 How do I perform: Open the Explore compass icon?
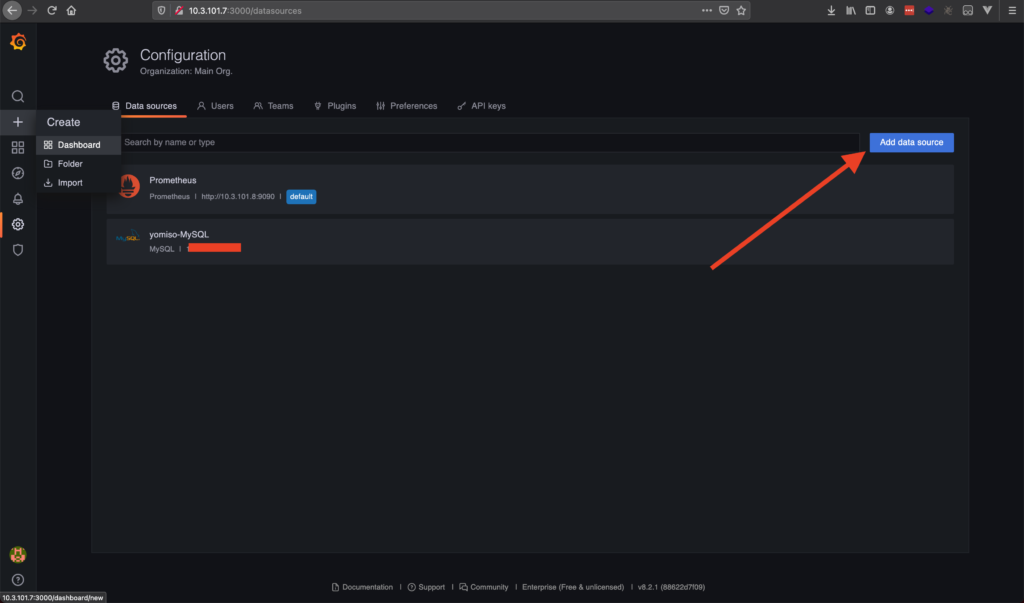[18, 173]
